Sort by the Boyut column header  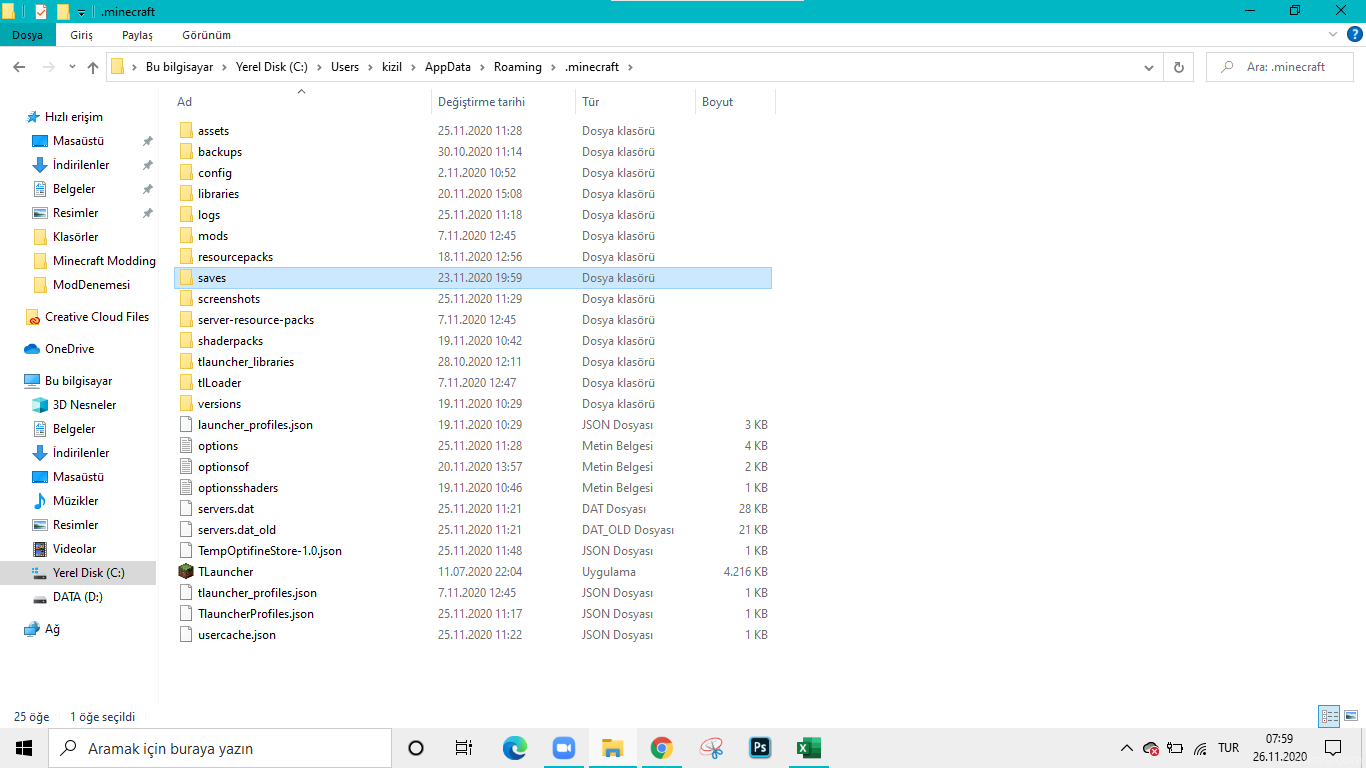pyautogui.click(x=734, y=102)
